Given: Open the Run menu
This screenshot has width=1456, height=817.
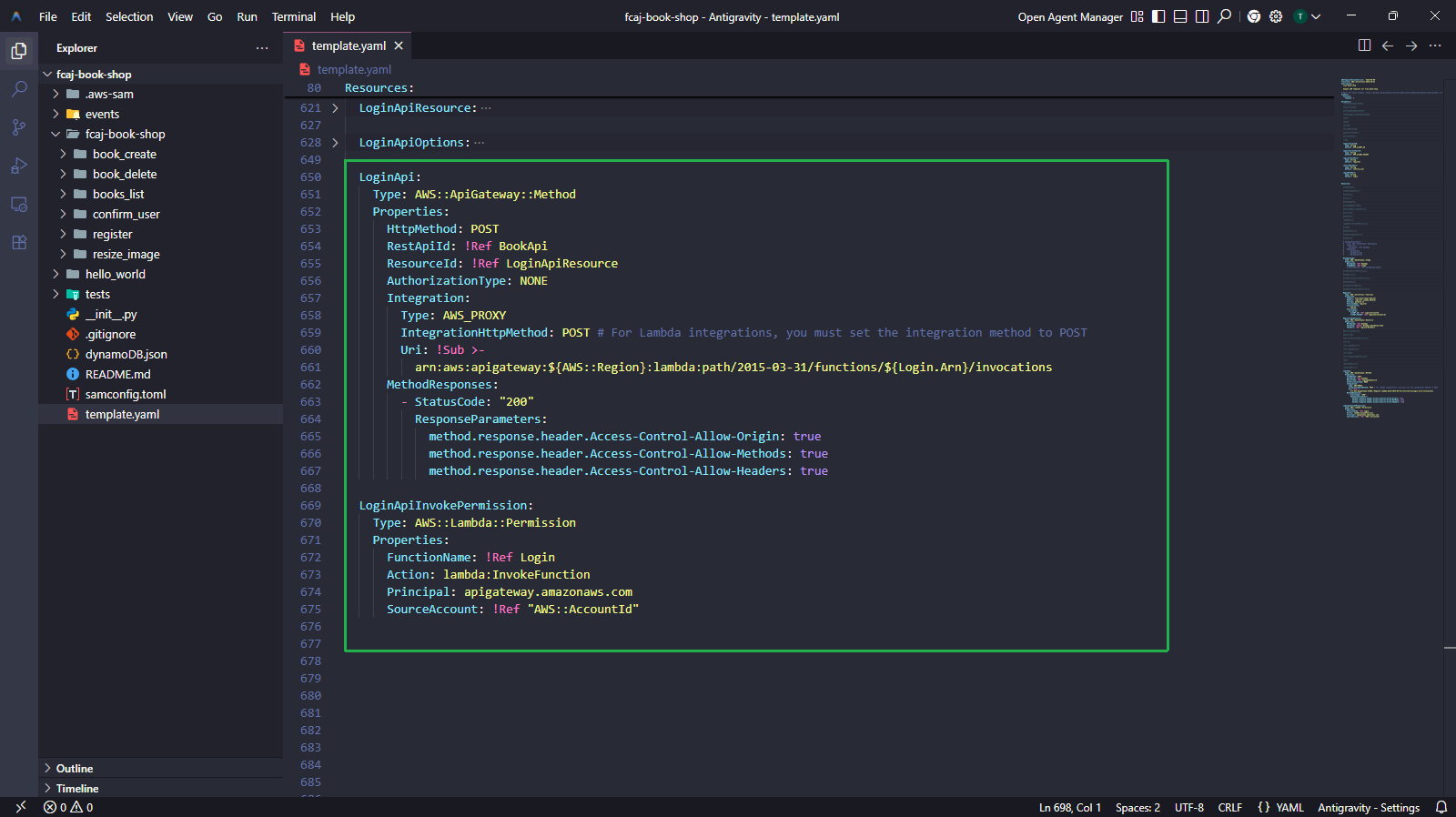Looking at the screenshot, I should coord(247,16).
